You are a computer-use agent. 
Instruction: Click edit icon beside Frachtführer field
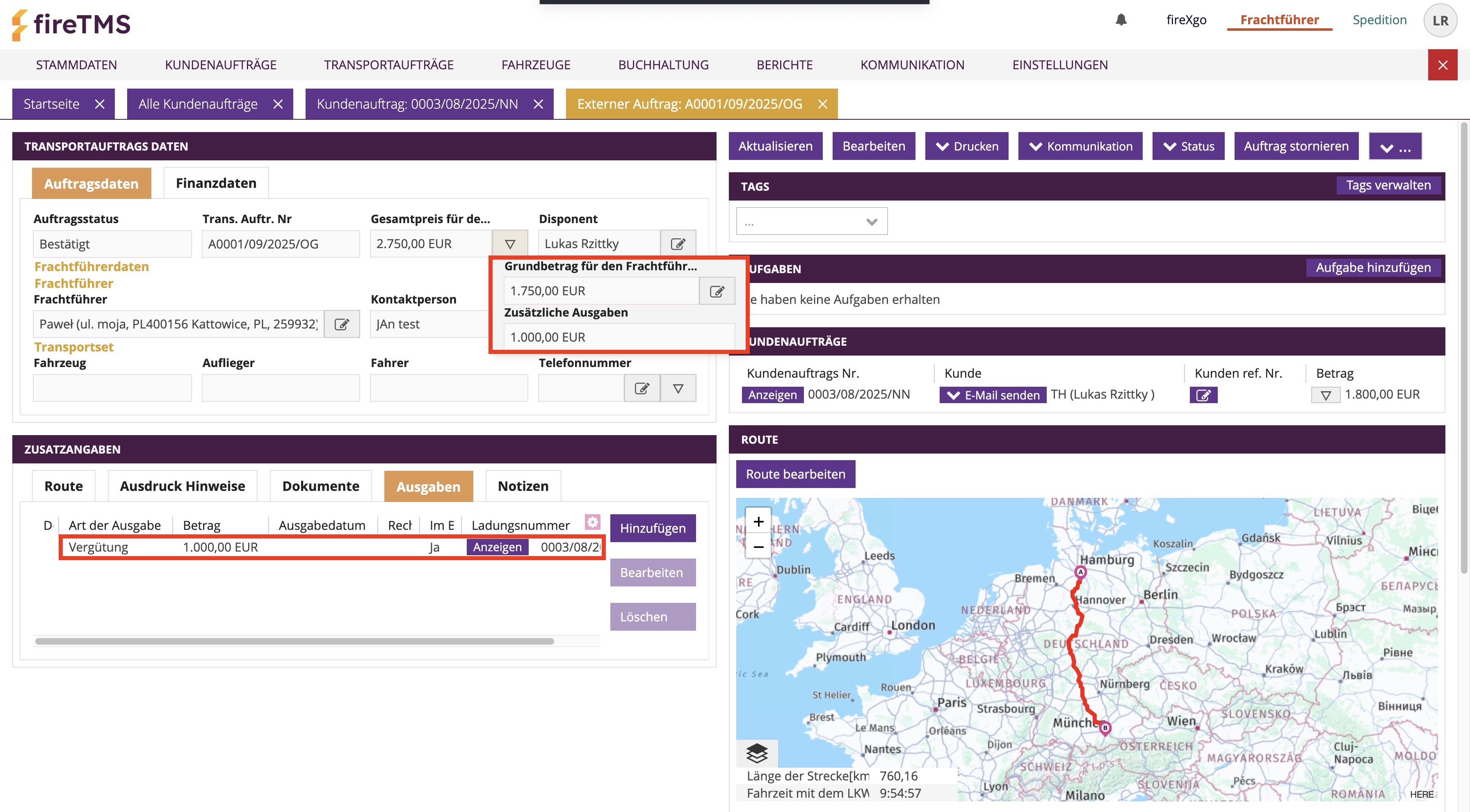point(342,324)
